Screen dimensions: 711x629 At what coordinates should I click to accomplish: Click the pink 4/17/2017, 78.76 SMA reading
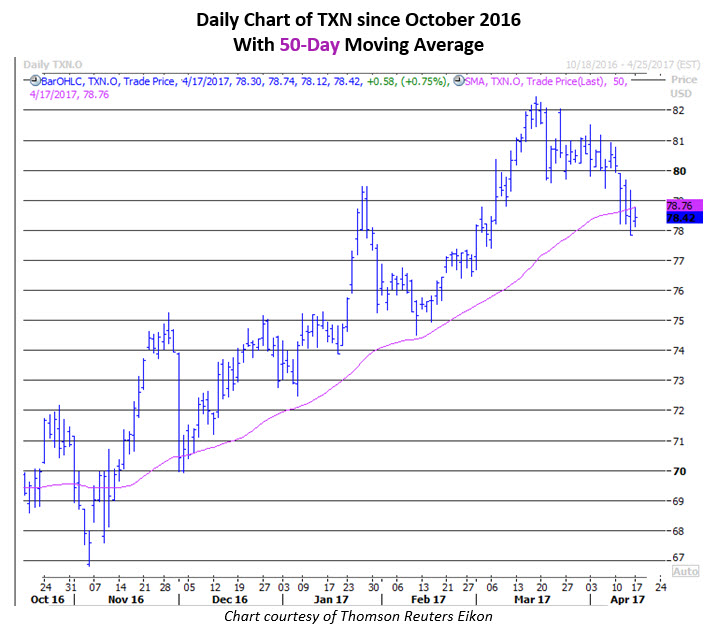69,95
